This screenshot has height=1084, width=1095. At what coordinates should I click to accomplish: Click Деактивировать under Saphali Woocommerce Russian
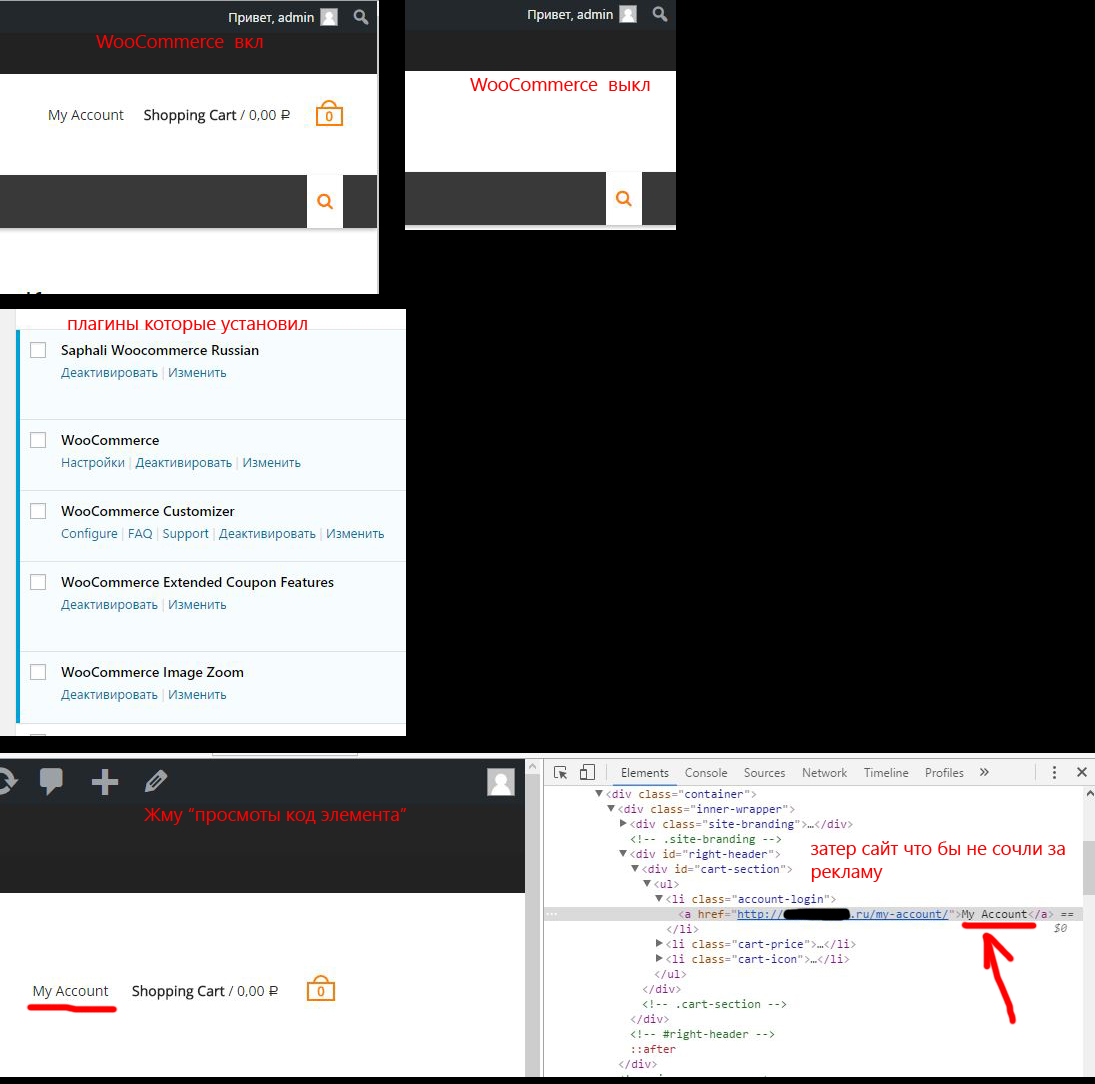[x=109, y=373]
